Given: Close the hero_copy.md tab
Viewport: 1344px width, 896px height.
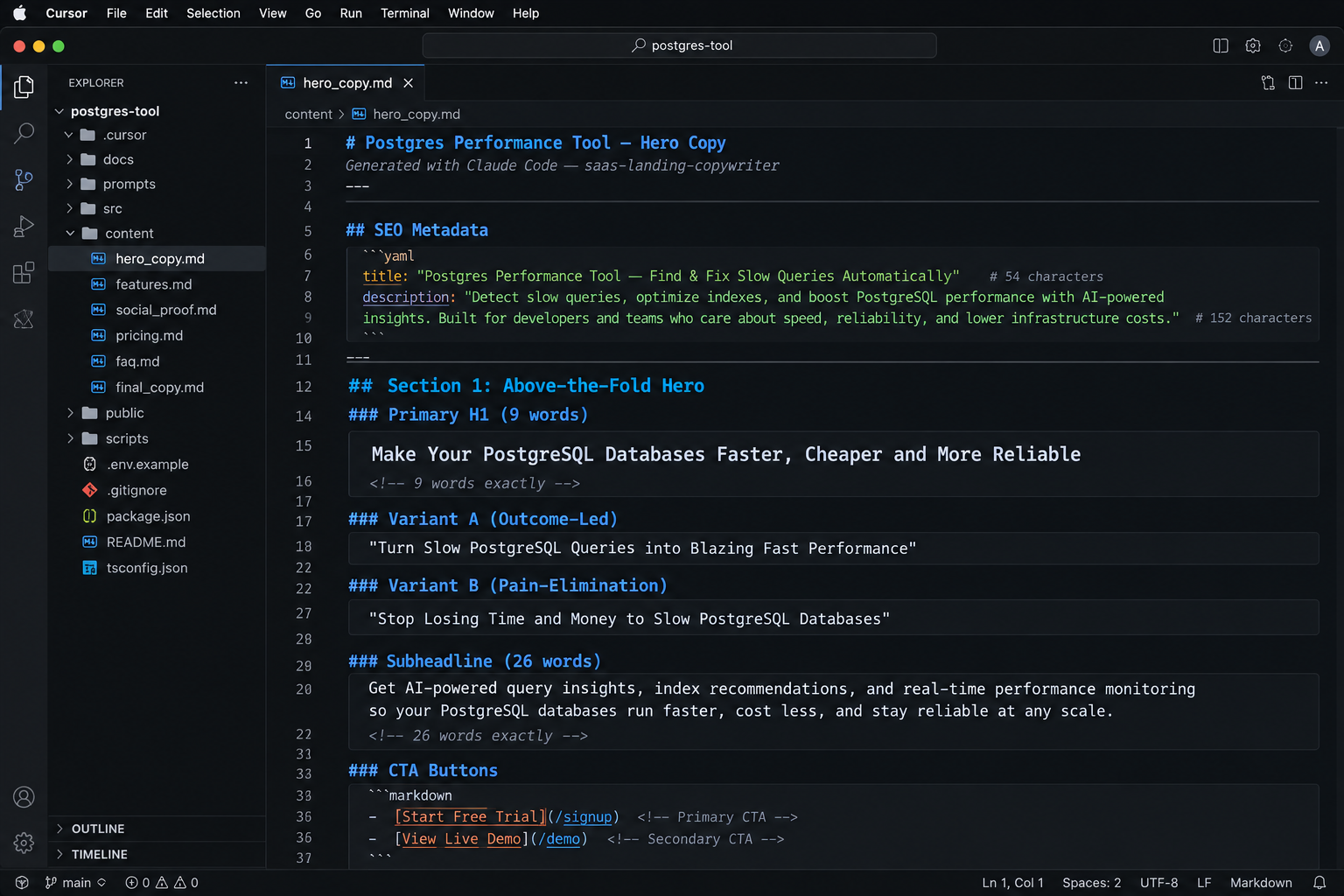Looking at the screenshot, I should click(408, 83).
